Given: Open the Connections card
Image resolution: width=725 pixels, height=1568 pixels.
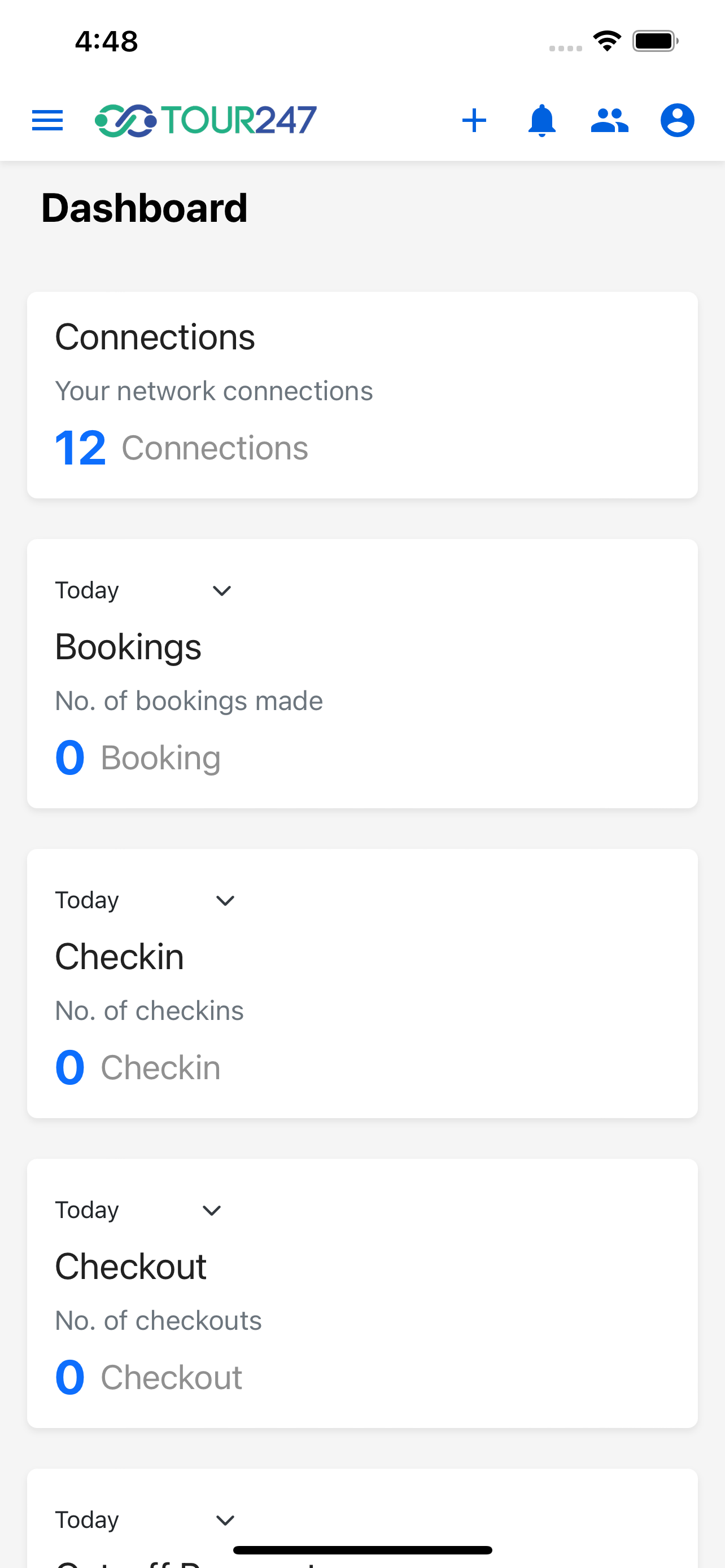Looking at the screenshot, I should (362, 395).
